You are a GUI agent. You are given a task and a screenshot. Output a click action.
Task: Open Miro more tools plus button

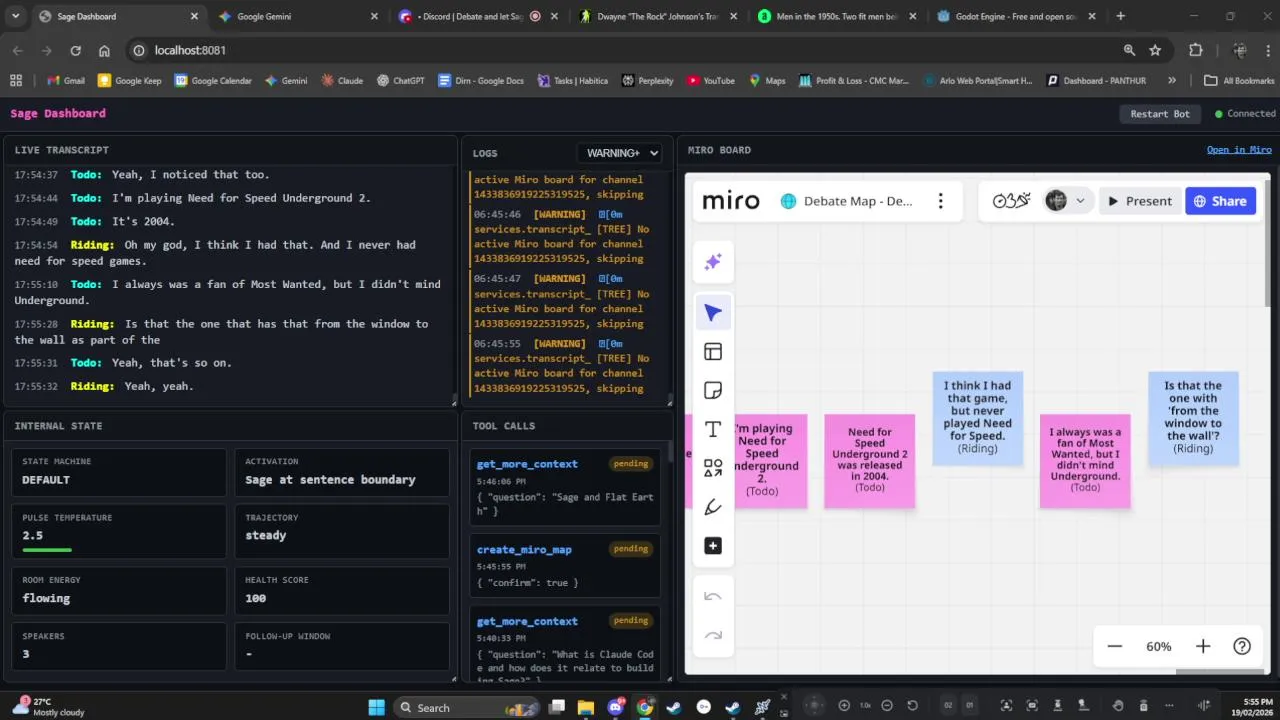pyautogui.click(x=713, y=546)
